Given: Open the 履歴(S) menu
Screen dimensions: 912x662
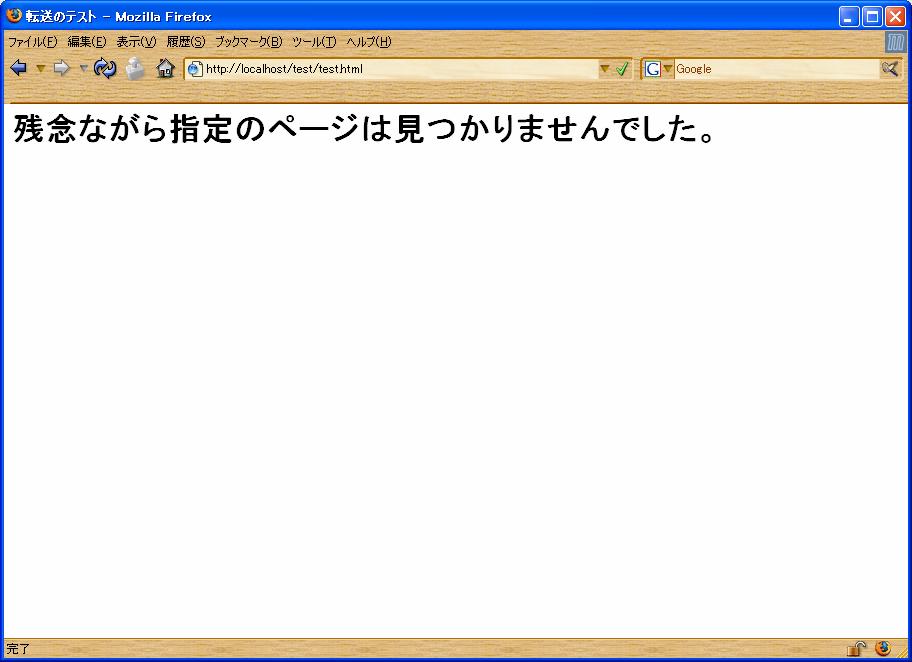Looking at the screenshot, I should pos(185,42).
